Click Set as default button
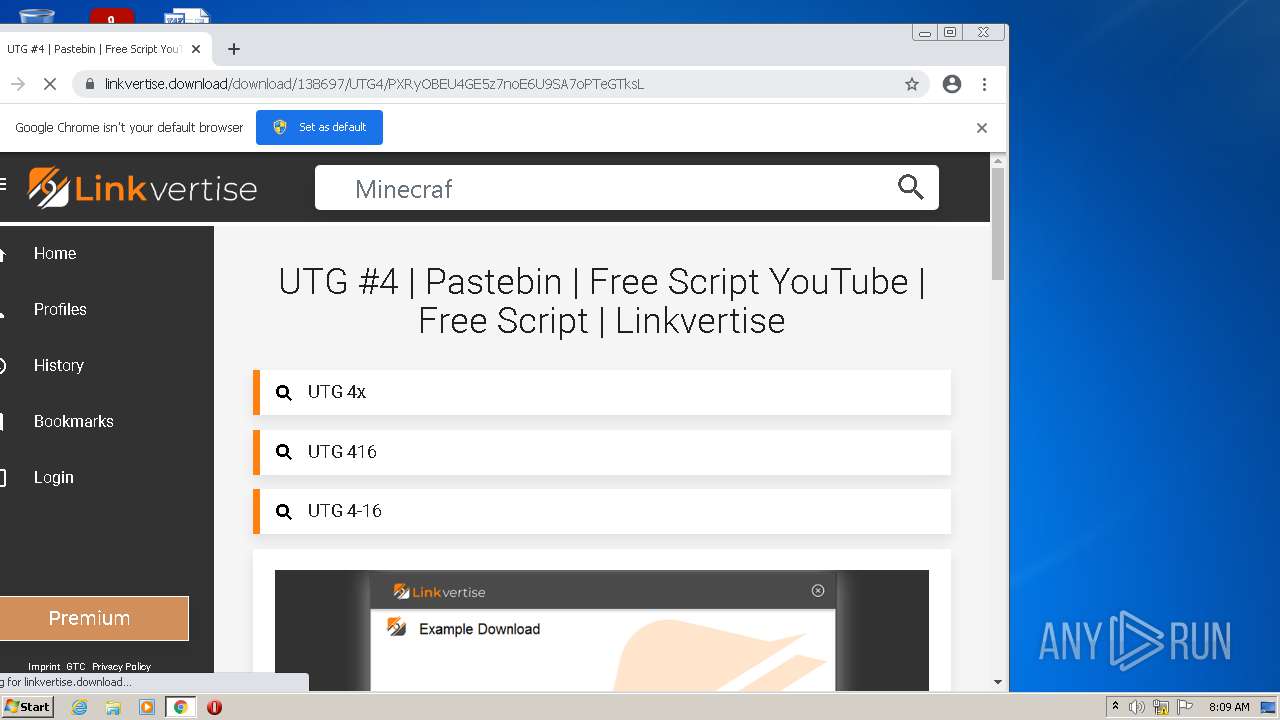This screenshot has width=1280, height=720. coord(319,127)
